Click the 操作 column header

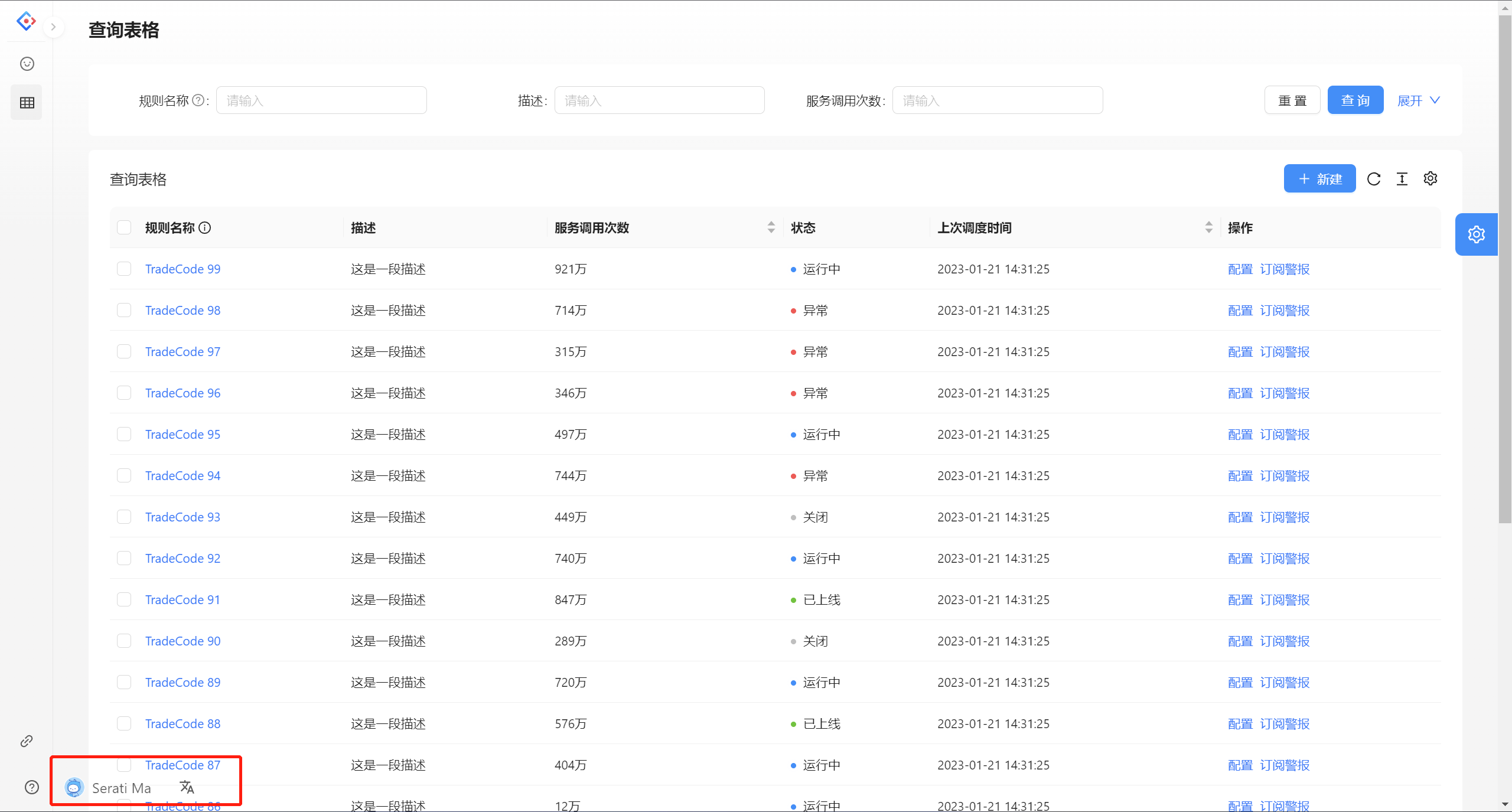coord(1240,227)
